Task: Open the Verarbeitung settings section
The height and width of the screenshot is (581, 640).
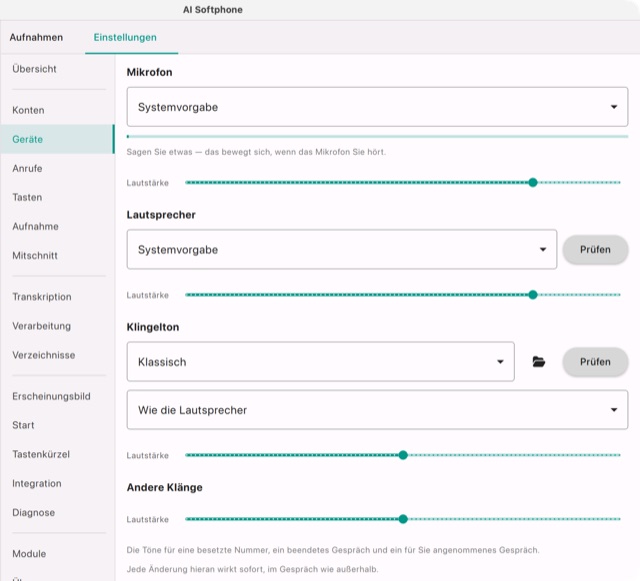Action: (x=57, y=326)
